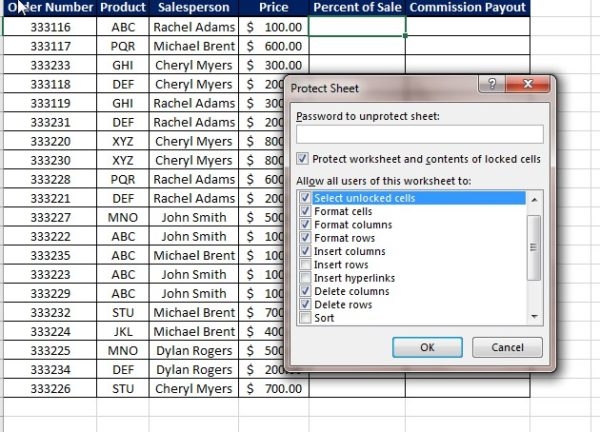Select the Commission Payout header cell
This screenshot has width=600, height=432.
tap(467, 8)
